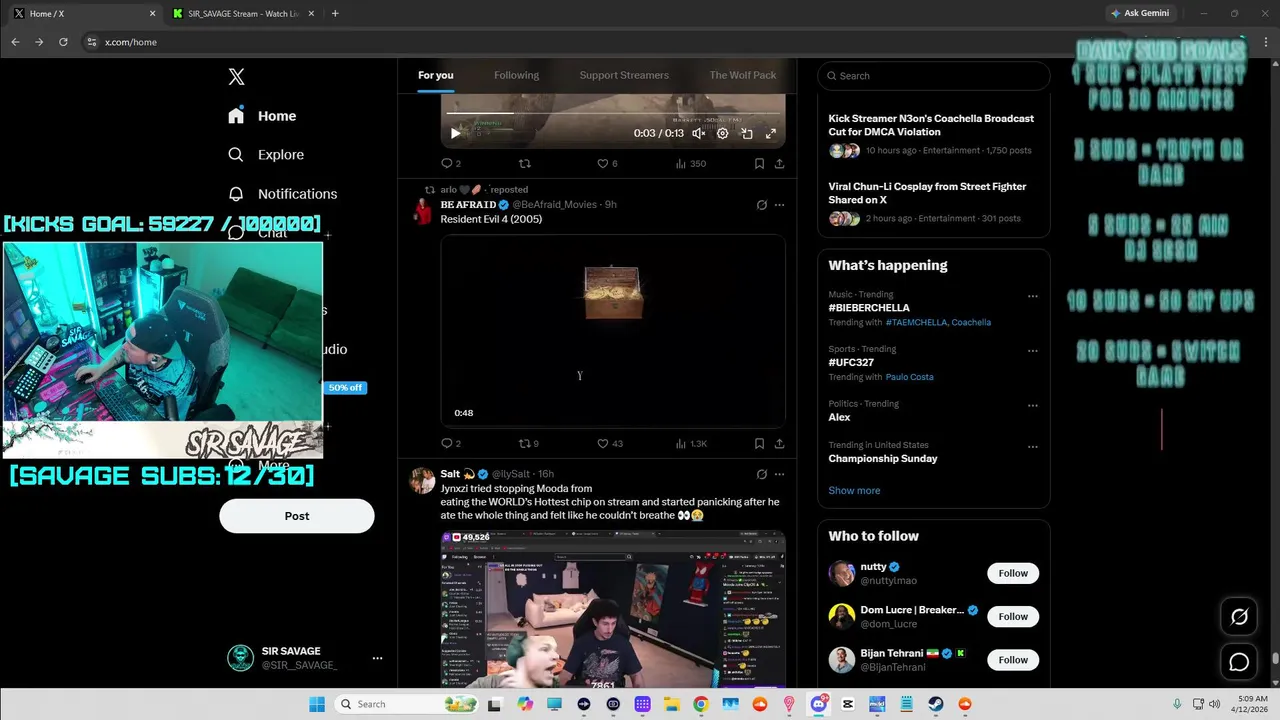The width and height of the screenshot is (1280, 720).
Task: Open options for Championship Sunday trend
Action: tap(1033, 447)
